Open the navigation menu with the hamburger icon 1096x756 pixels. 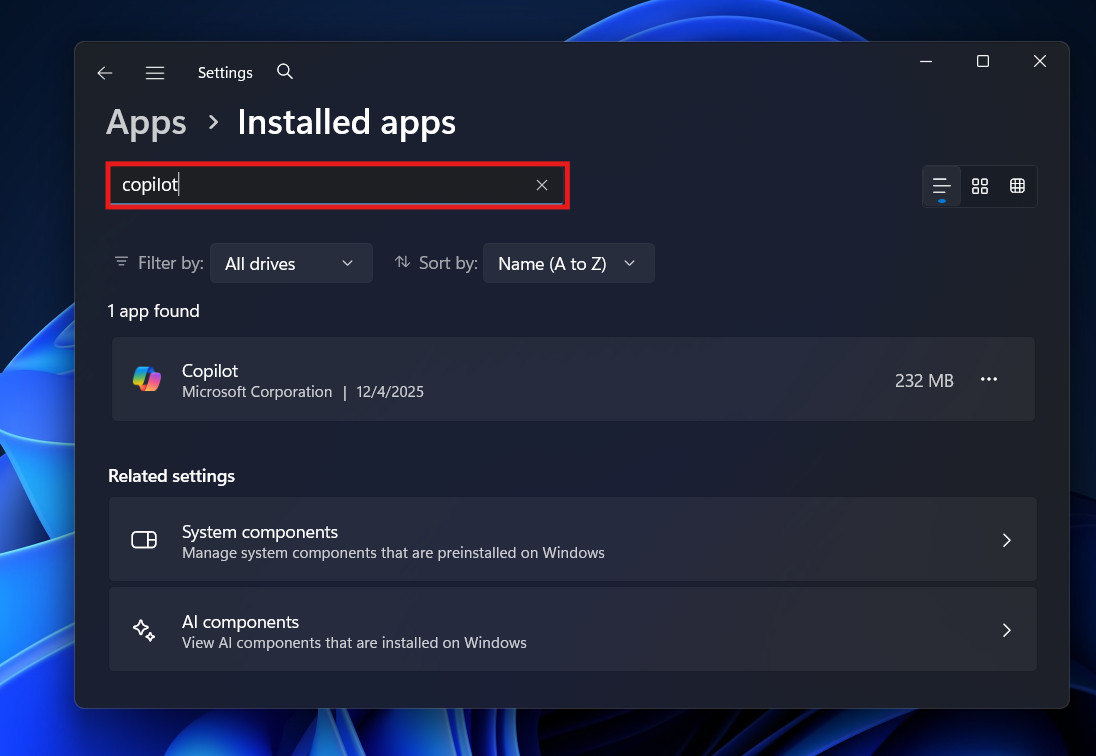[155, 72]
